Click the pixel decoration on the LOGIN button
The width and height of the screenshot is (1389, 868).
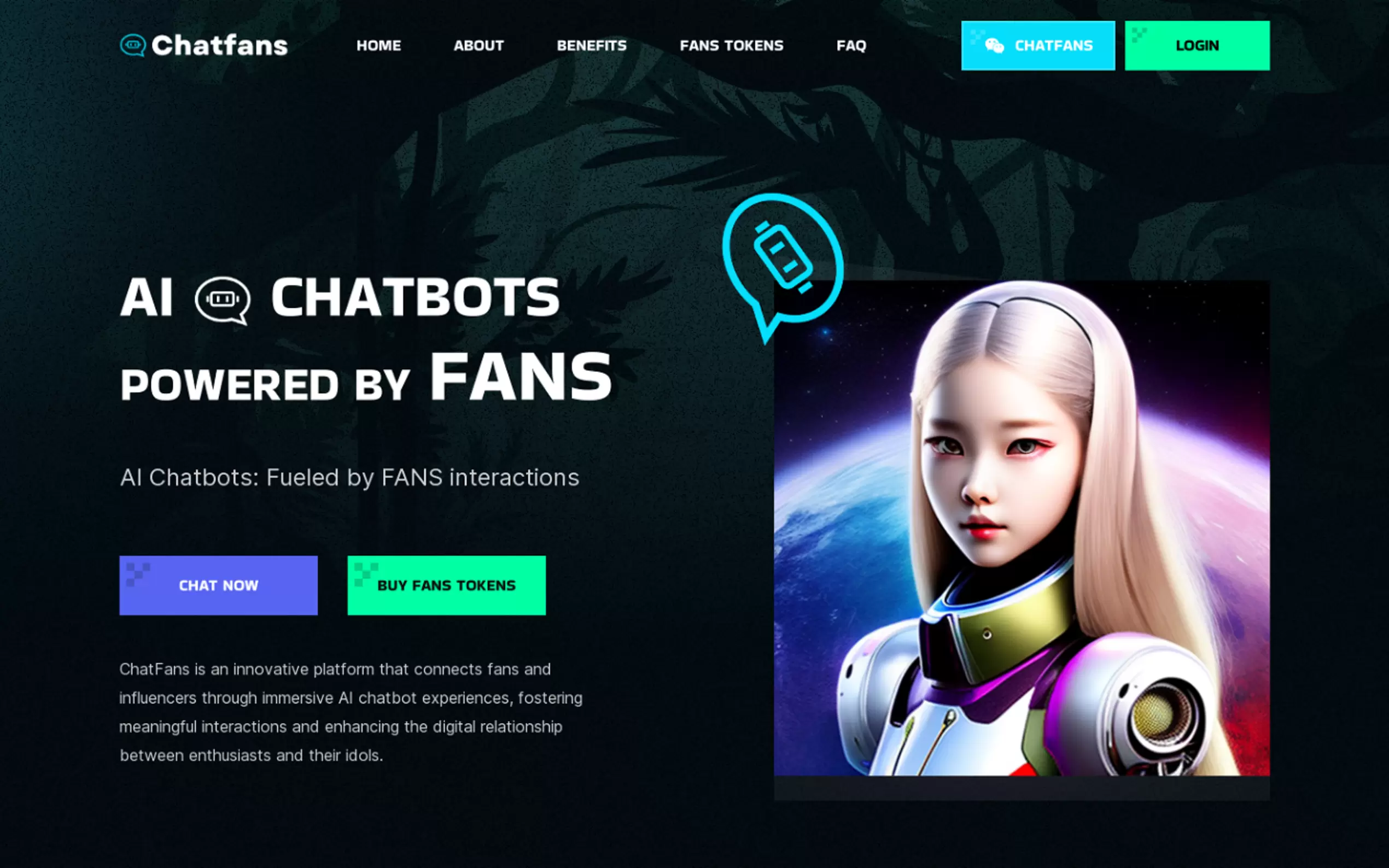[1139, 35]
